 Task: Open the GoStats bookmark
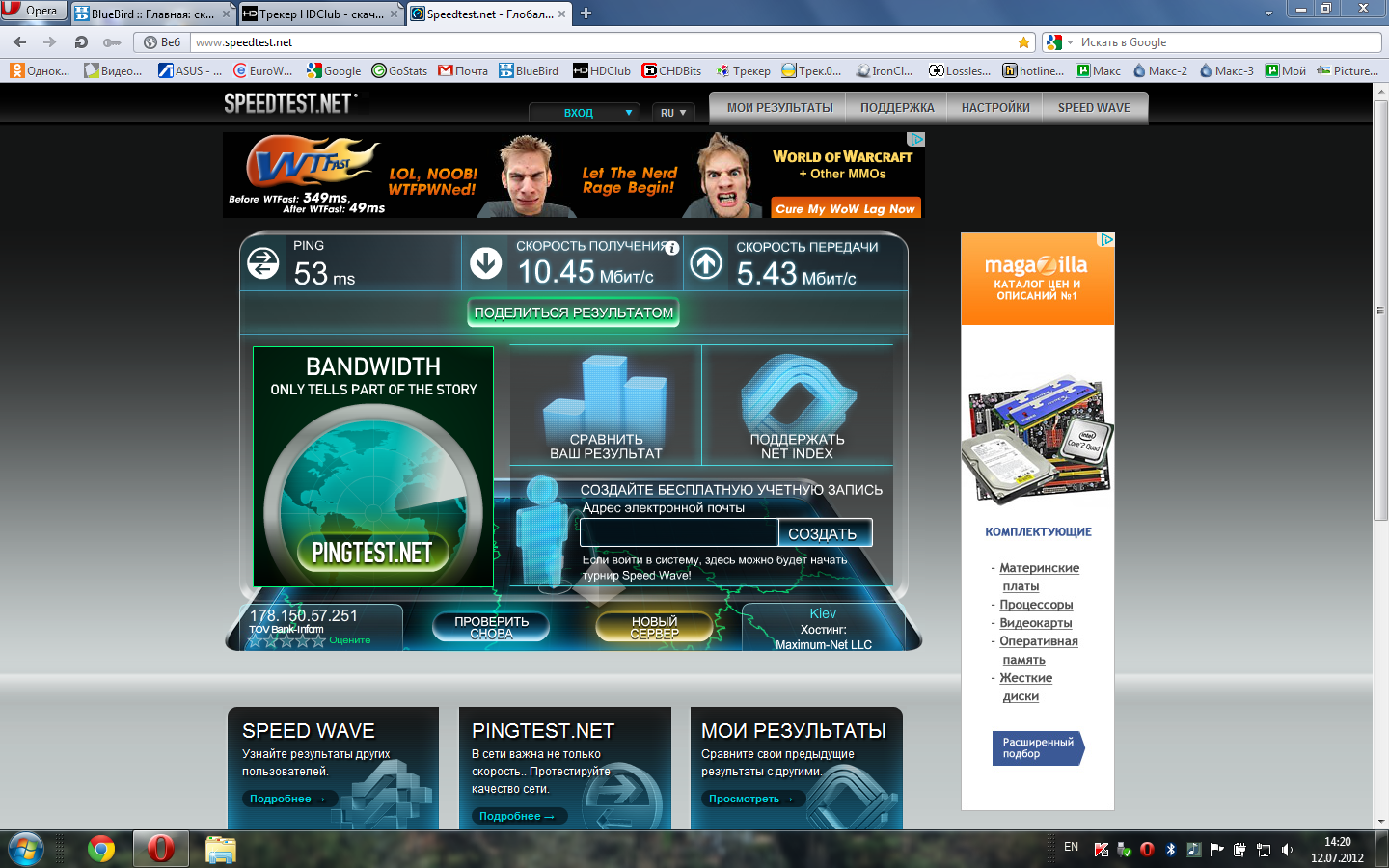click(x=399, y=70)
